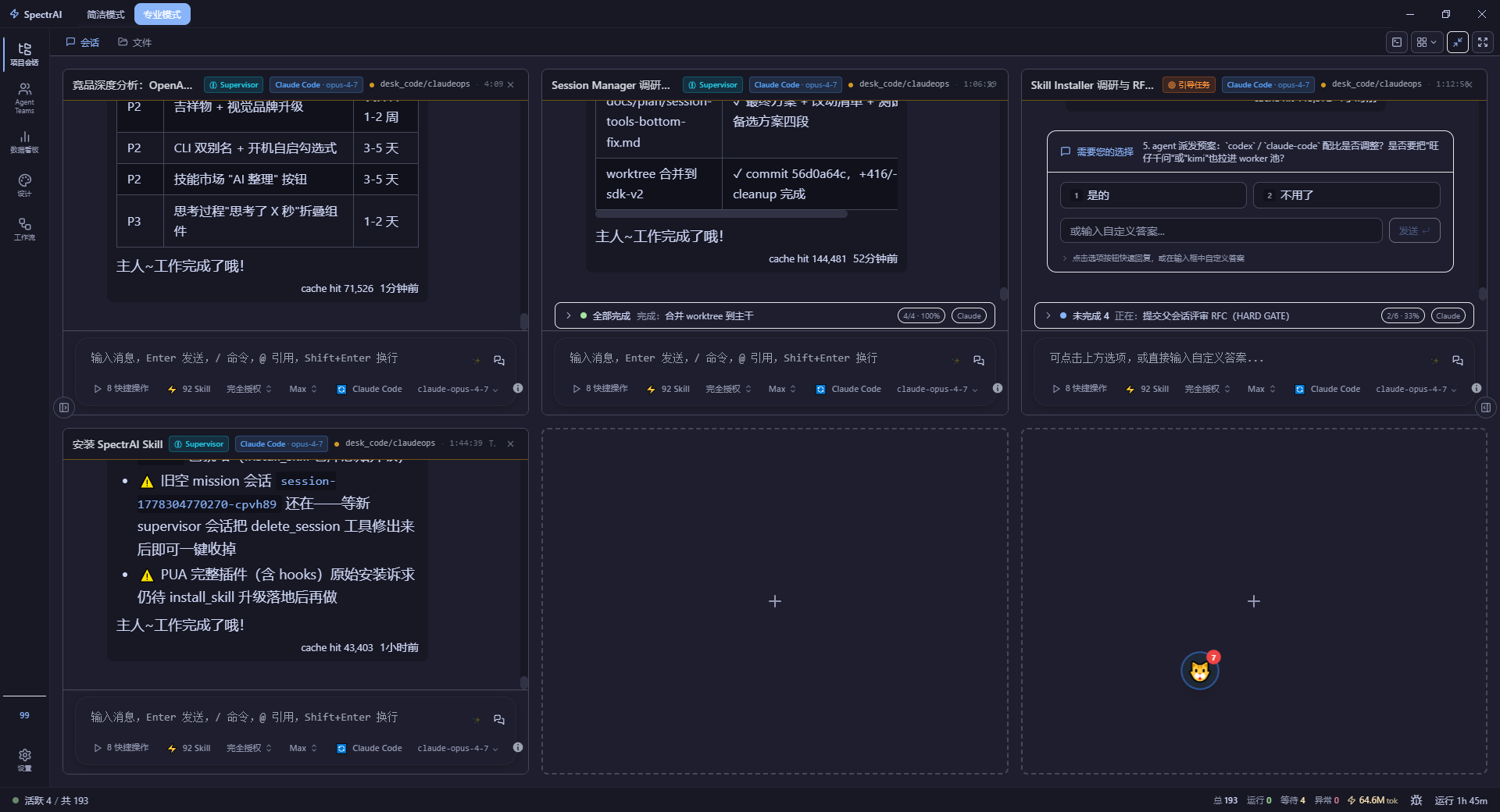Click the 4/4 · 100% progress badge

coord(921,315)
